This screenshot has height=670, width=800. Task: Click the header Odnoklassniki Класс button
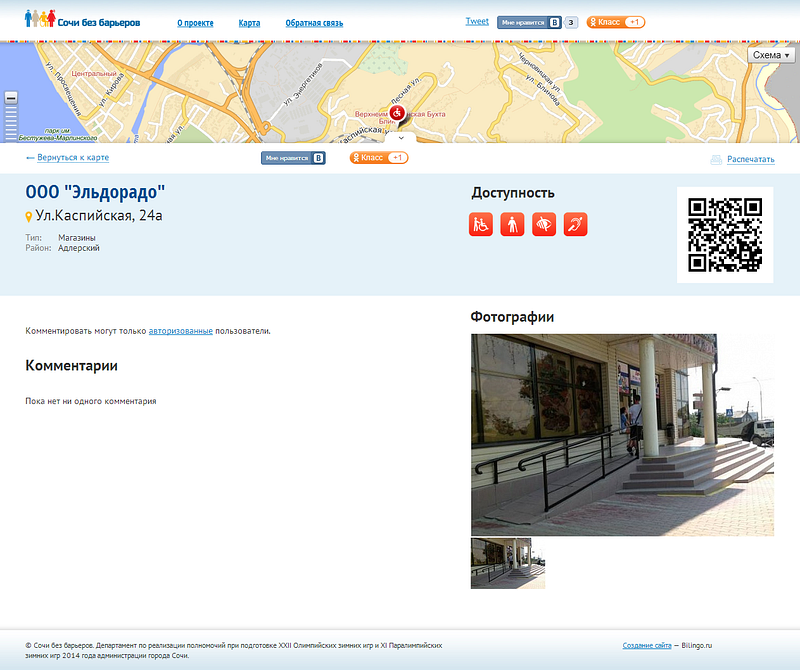pyautogui.click(x=615, y=22)
